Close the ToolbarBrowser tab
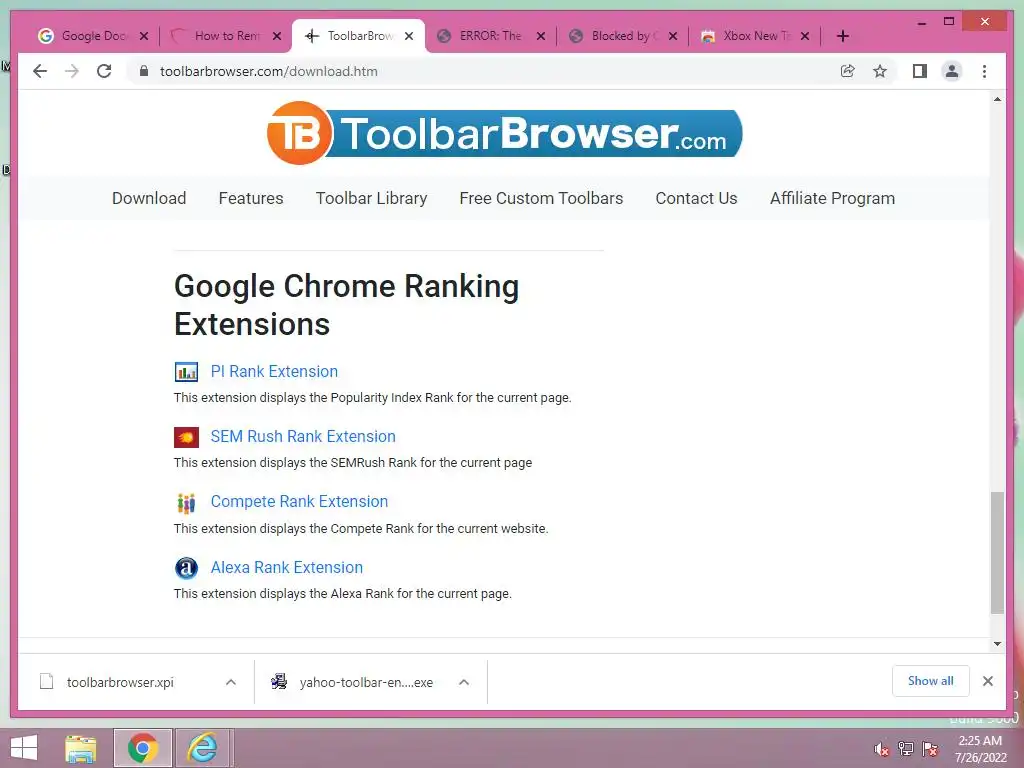 [x=409, y=36]
